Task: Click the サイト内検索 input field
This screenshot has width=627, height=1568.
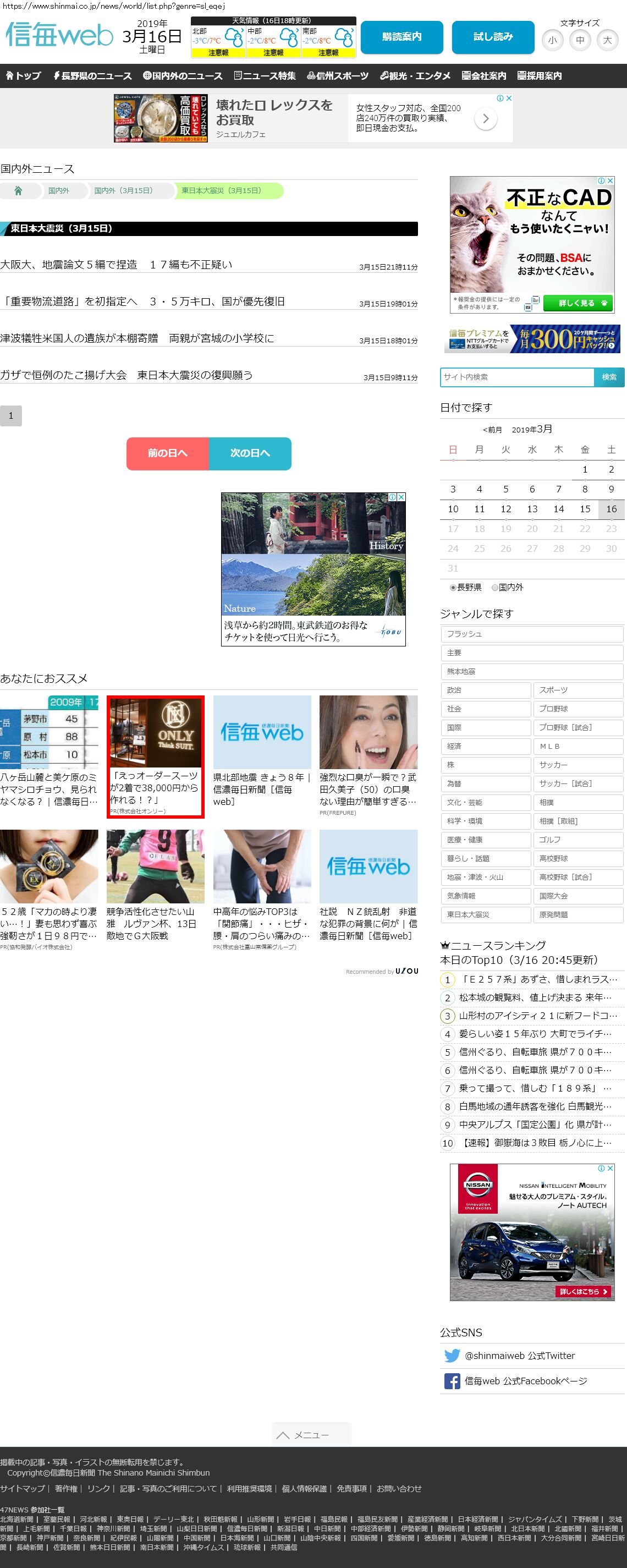Action: pos(517,377)
